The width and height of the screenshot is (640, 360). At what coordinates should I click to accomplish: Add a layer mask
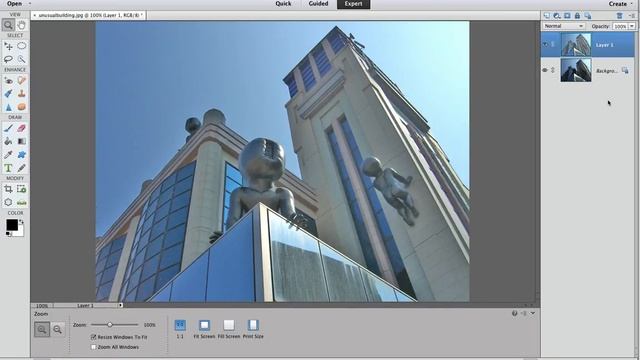click(567, 16)
